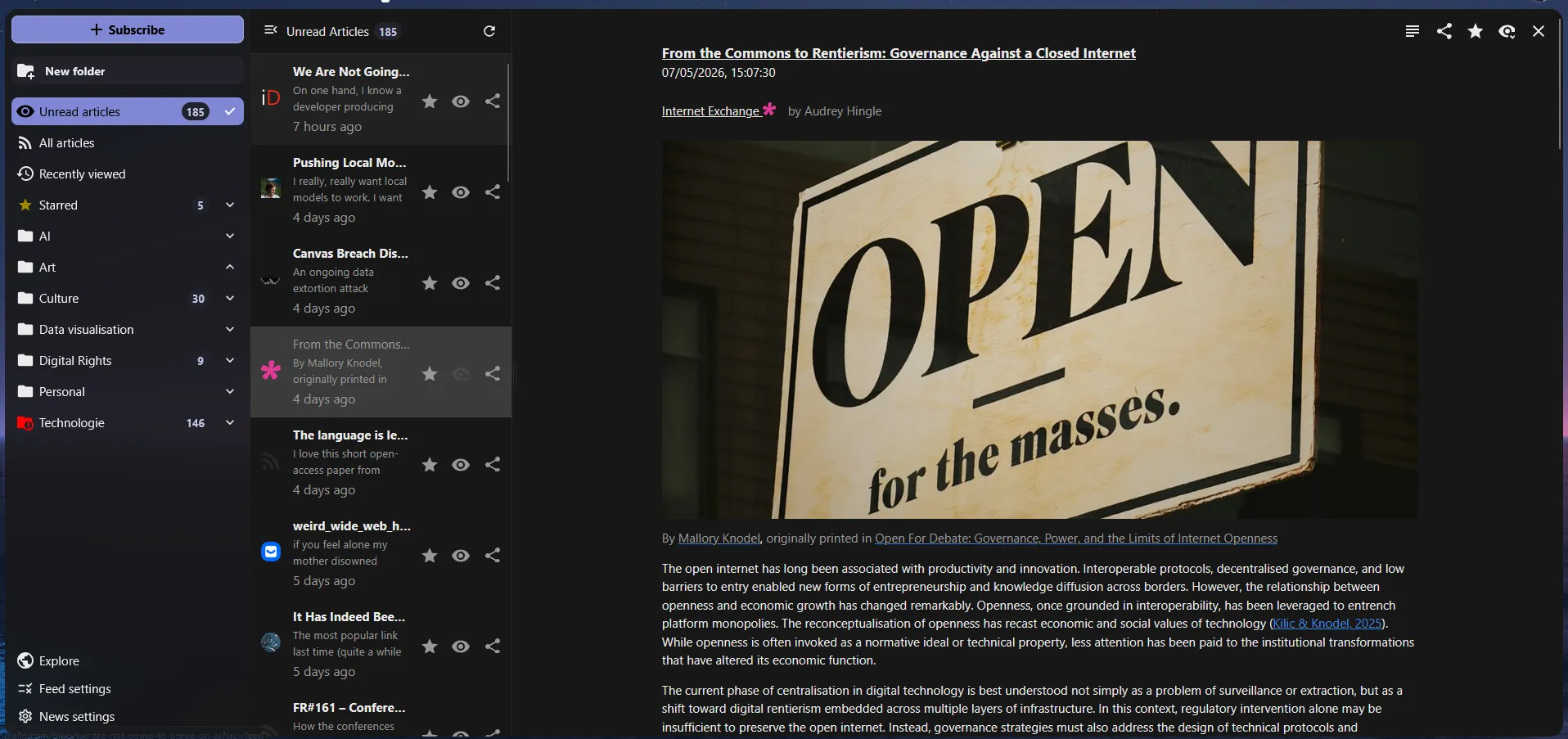Expand the Technologie folder
This screenshot has height=739, width=1568.
tap(230, 423)
